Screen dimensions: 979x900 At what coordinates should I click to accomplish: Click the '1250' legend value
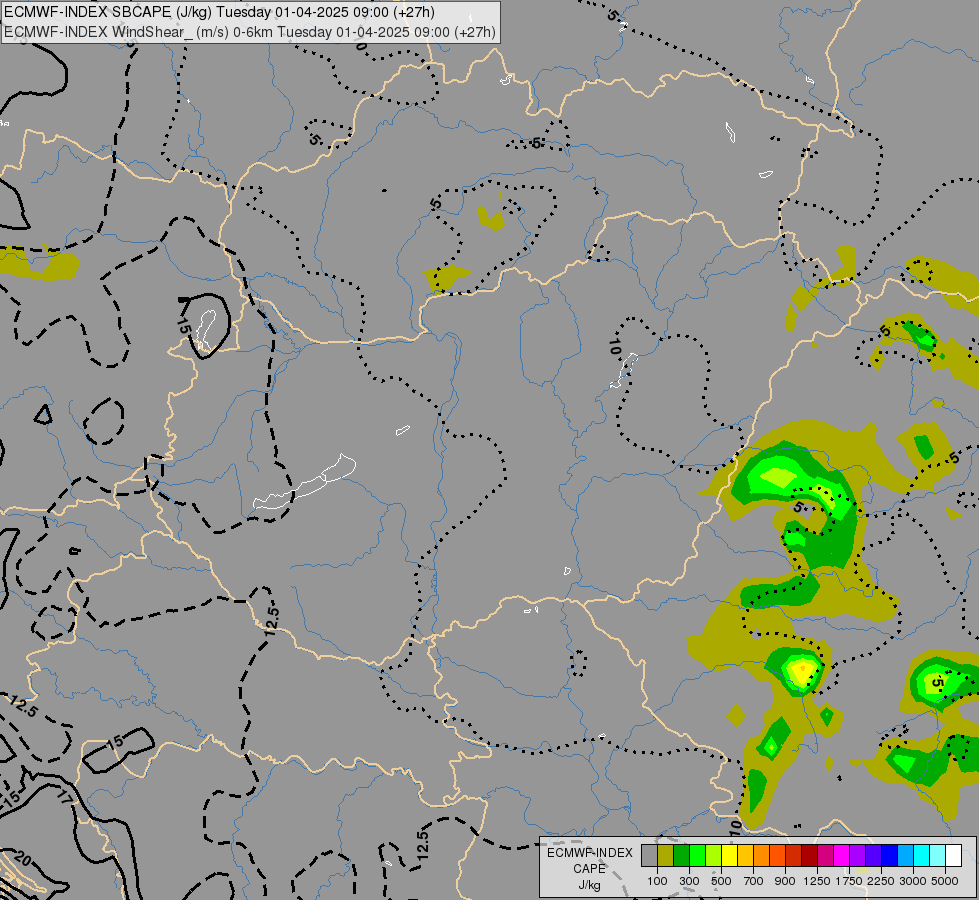817,881
